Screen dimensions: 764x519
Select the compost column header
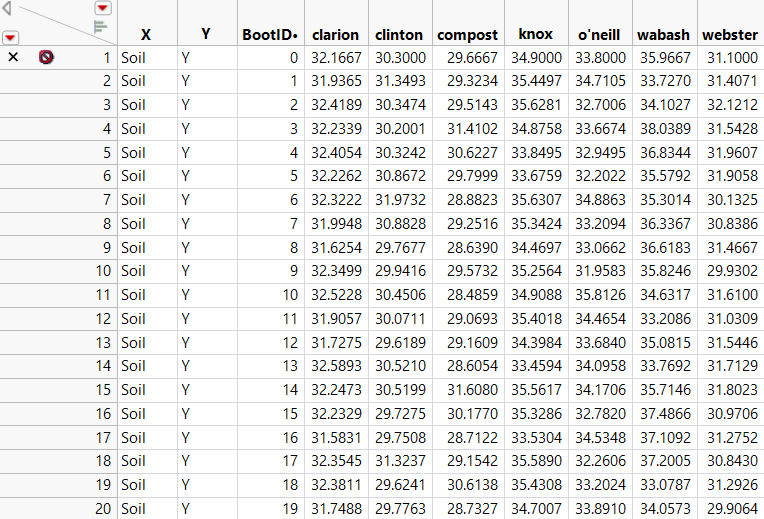click(467, 35)
